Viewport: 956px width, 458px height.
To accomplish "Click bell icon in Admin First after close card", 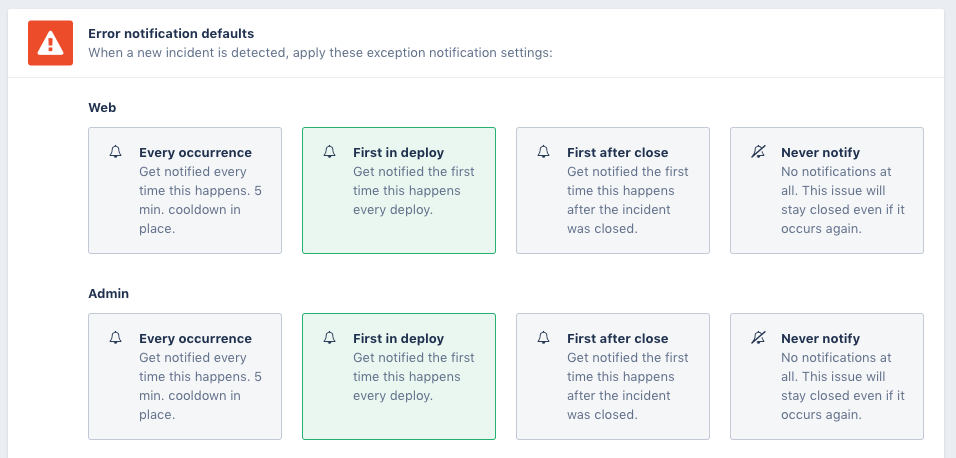I will 544,339.
